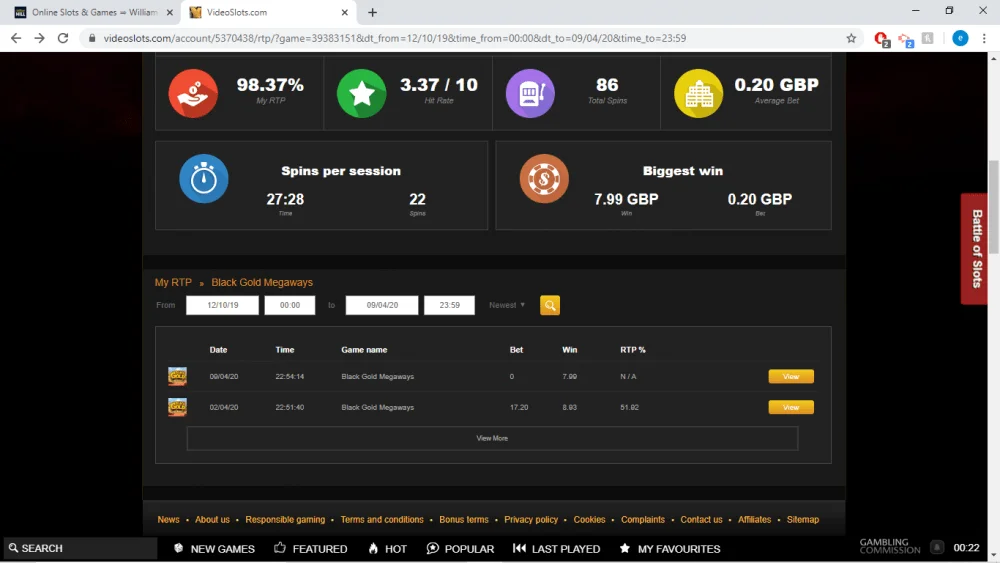The width and height of the screenshot is (1000, 563).
Task: Close the VideoSlots.com tab
Action: 344,12
